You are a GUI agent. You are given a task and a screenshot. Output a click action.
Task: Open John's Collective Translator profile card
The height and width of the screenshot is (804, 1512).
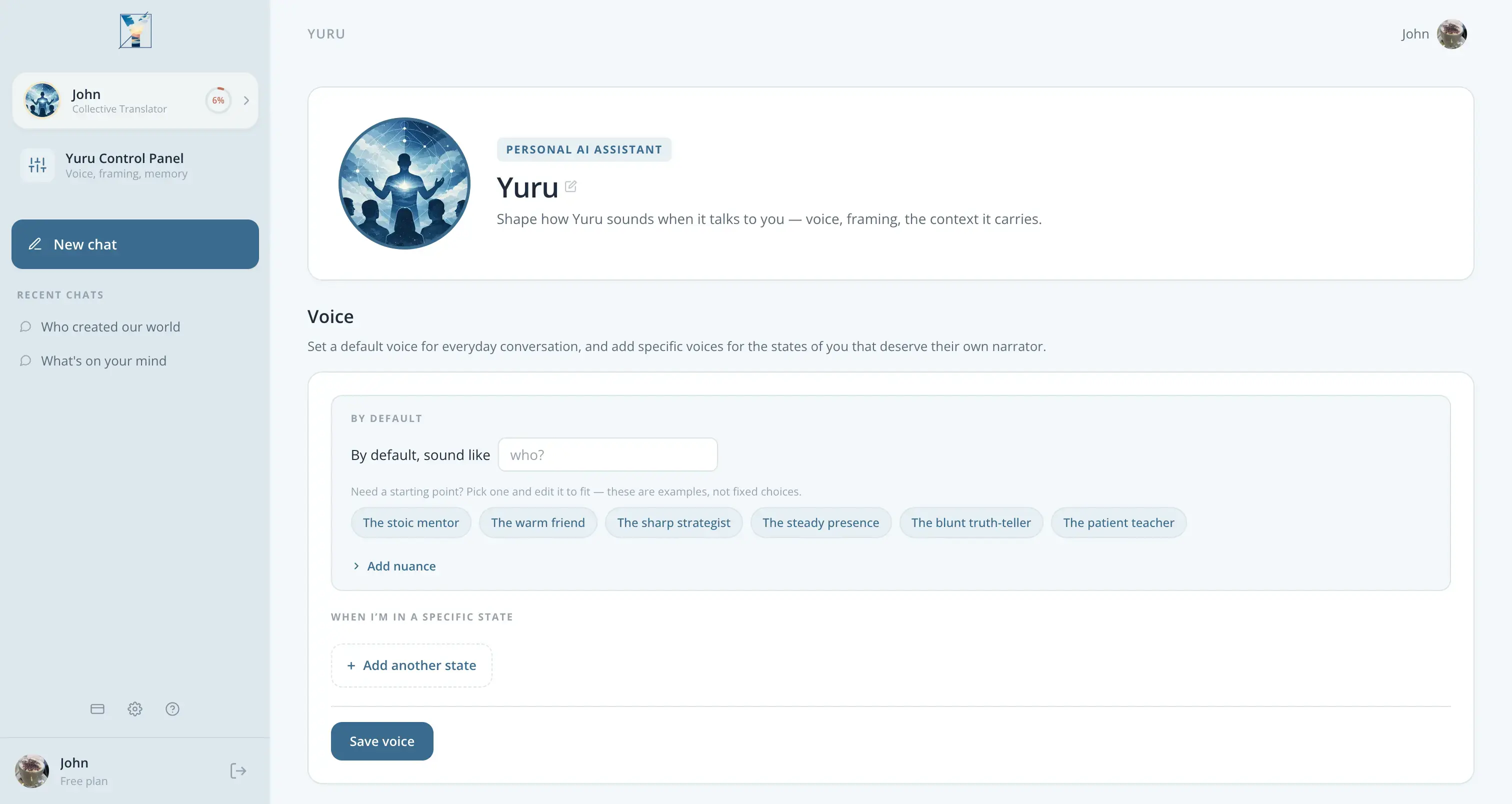pos(135,100)
